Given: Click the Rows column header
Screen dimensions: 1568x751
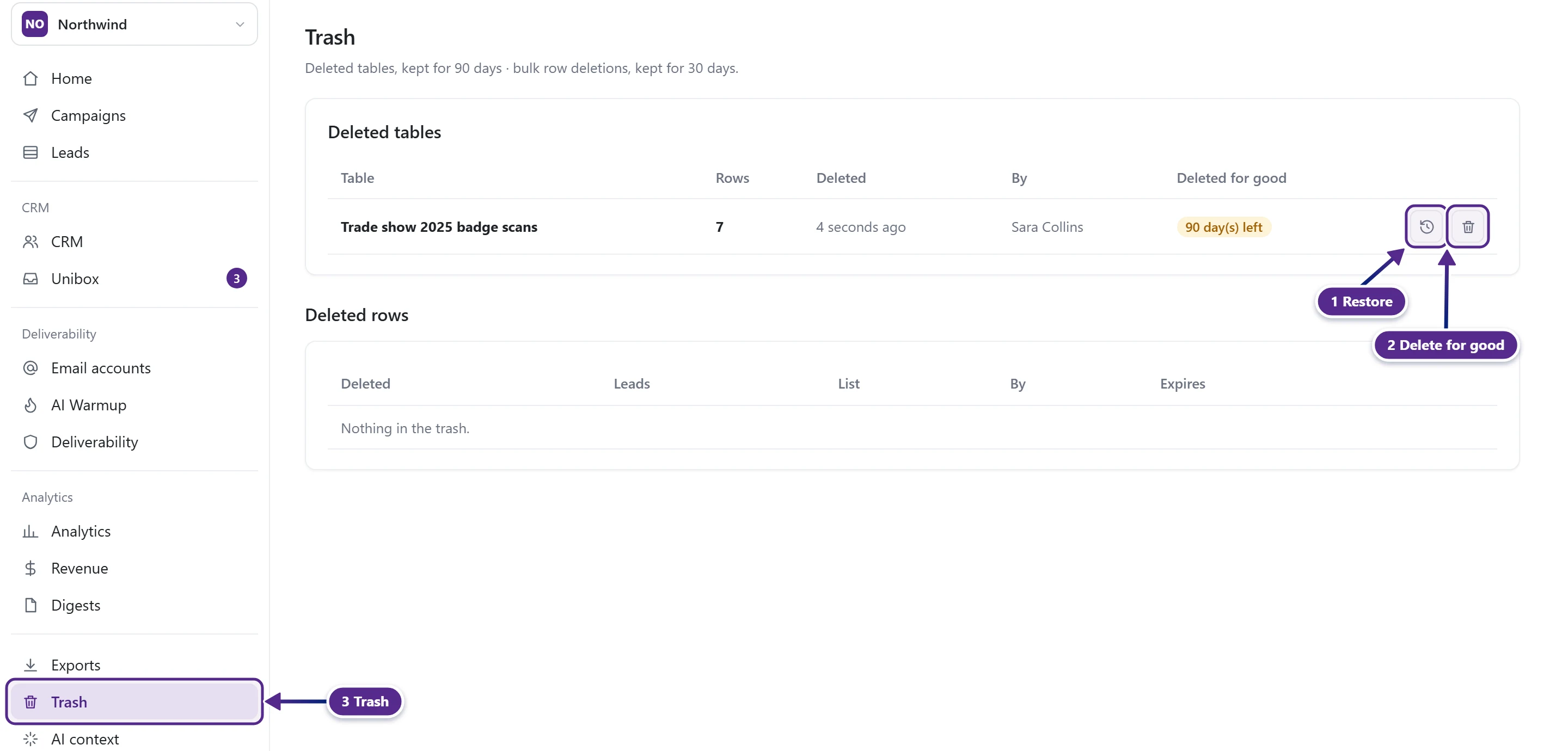Looking at the screenshot, I should pyautogui.click(x=732, y=178).
